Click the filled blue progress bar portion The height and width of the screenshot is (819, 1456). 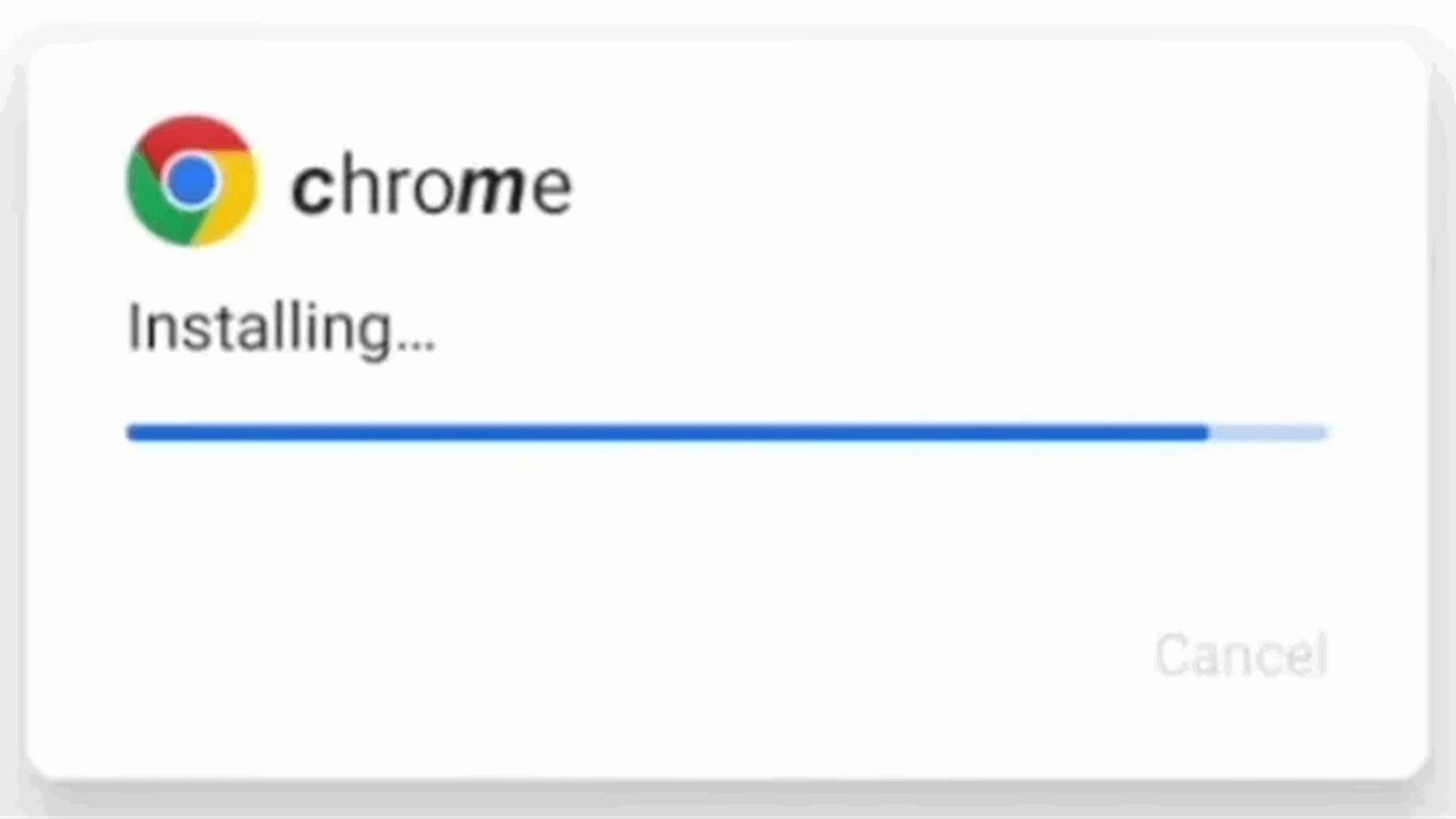click(667, 433)
